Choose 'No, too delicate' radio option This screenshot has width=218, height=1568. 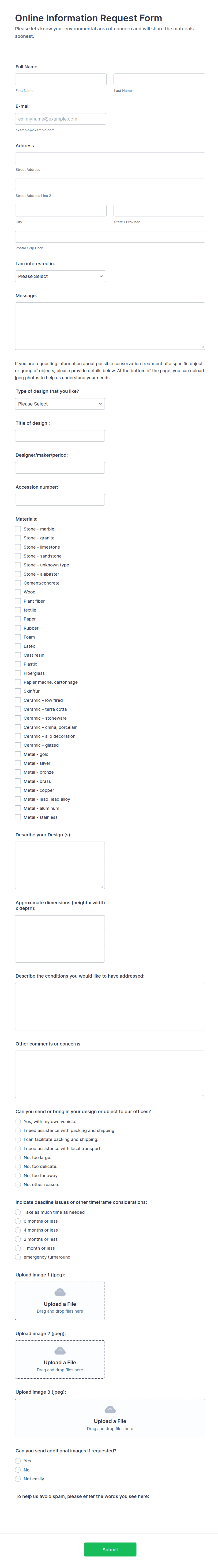(18, 1166)
